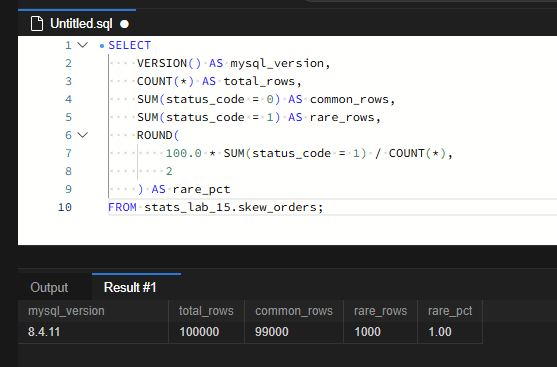This screenshot has height=367, width=557.
Task: Click the total_rows column header
Action: click(206, 311)
